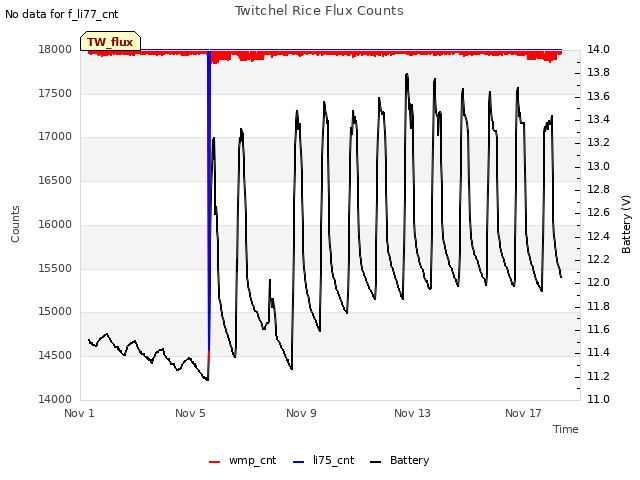Click the Battery legend entry

coord(399,460)
